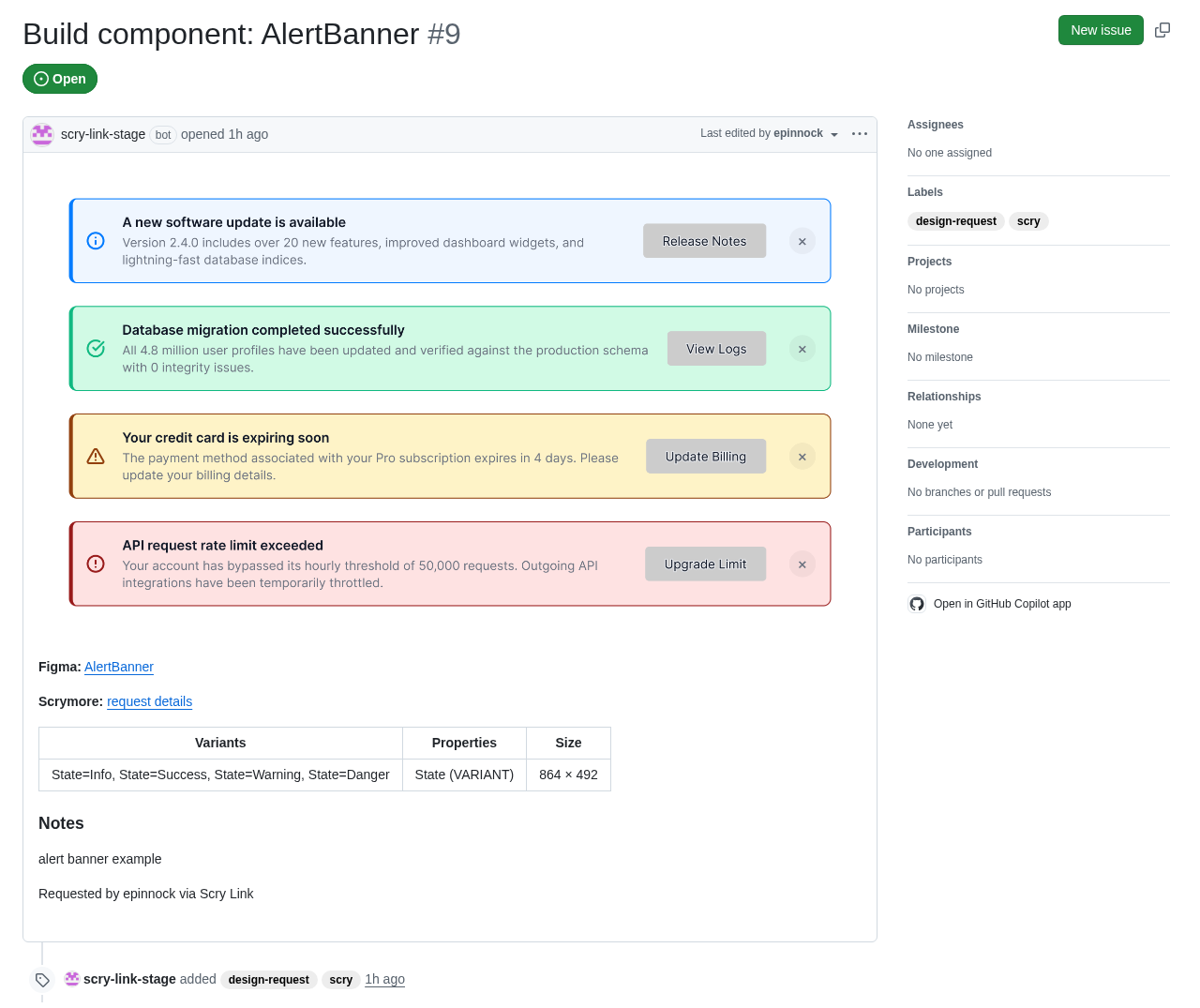Image resolution: width=1200 pixels, height=1008 pixels.
Task: Open View Logs in success banner
Action: [716, 349]
